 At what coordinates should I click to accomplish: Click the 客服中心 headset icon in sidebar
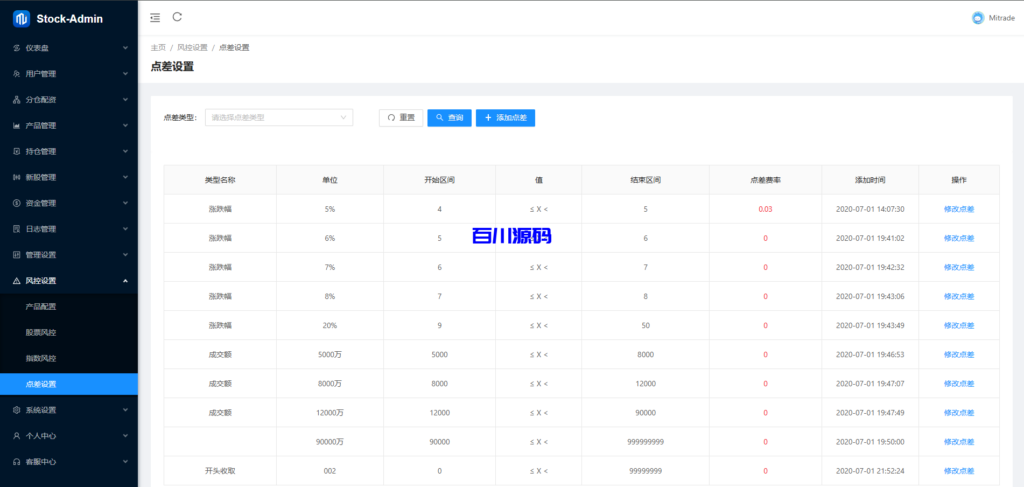click(16, 462)
